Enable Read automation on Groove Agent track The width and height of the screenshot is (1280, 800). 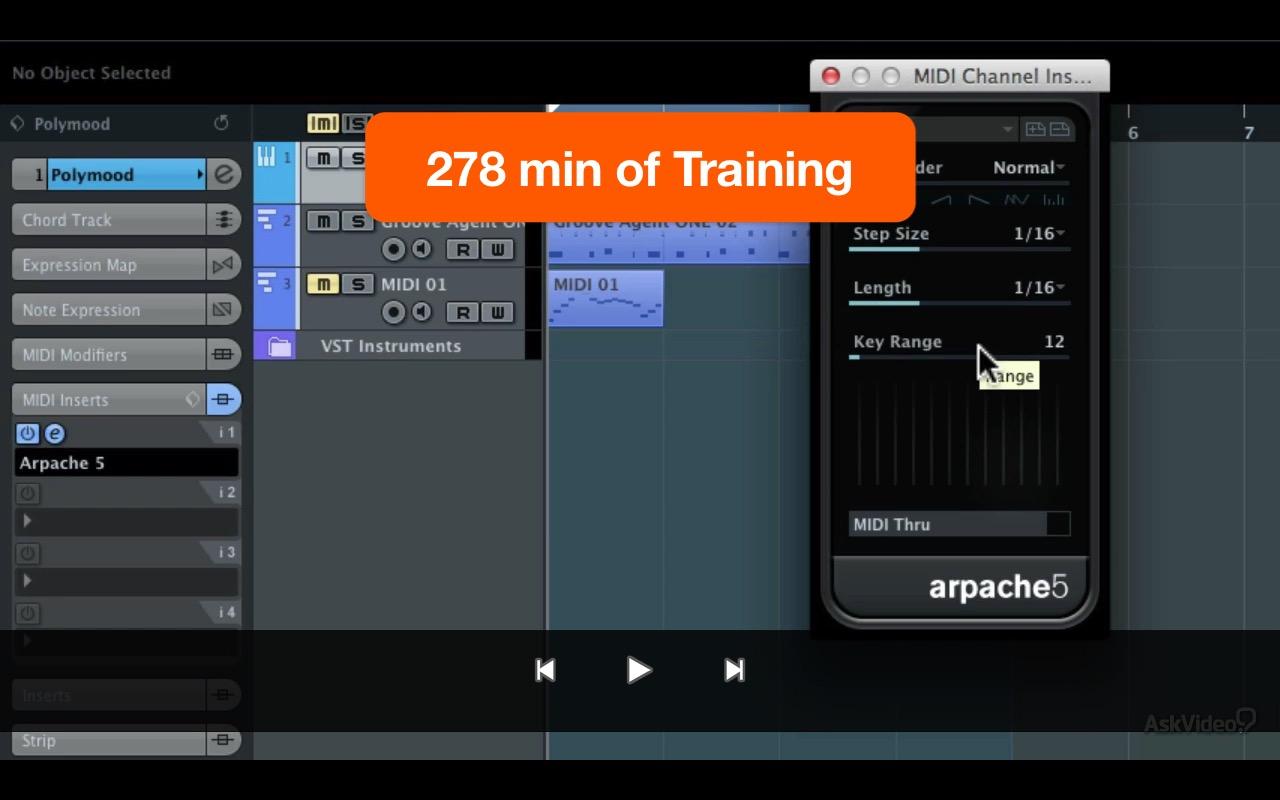tap(462, 249)
